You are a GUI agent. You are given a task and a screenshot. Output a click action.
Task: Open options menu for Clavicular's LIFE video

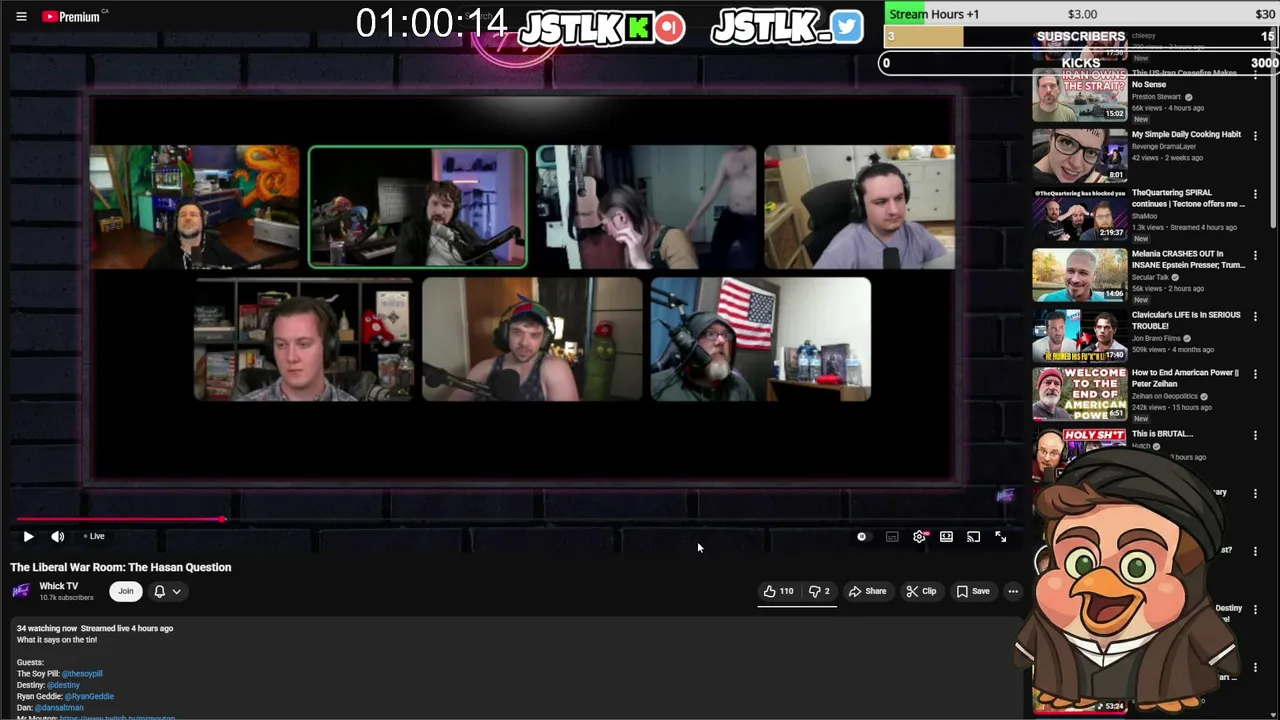pos(1255,316)
